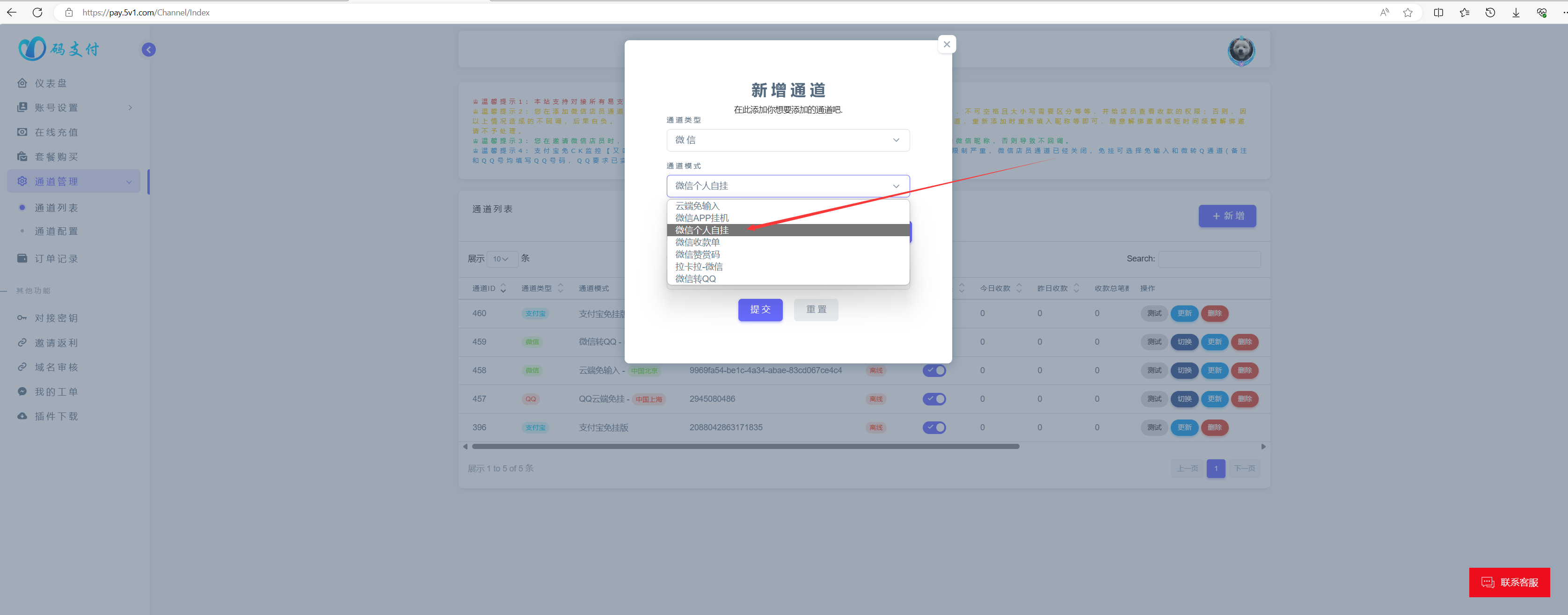This screenshot has height=615, width=1568.
Task: Open user avatar menu
Action: [1241, 51]
